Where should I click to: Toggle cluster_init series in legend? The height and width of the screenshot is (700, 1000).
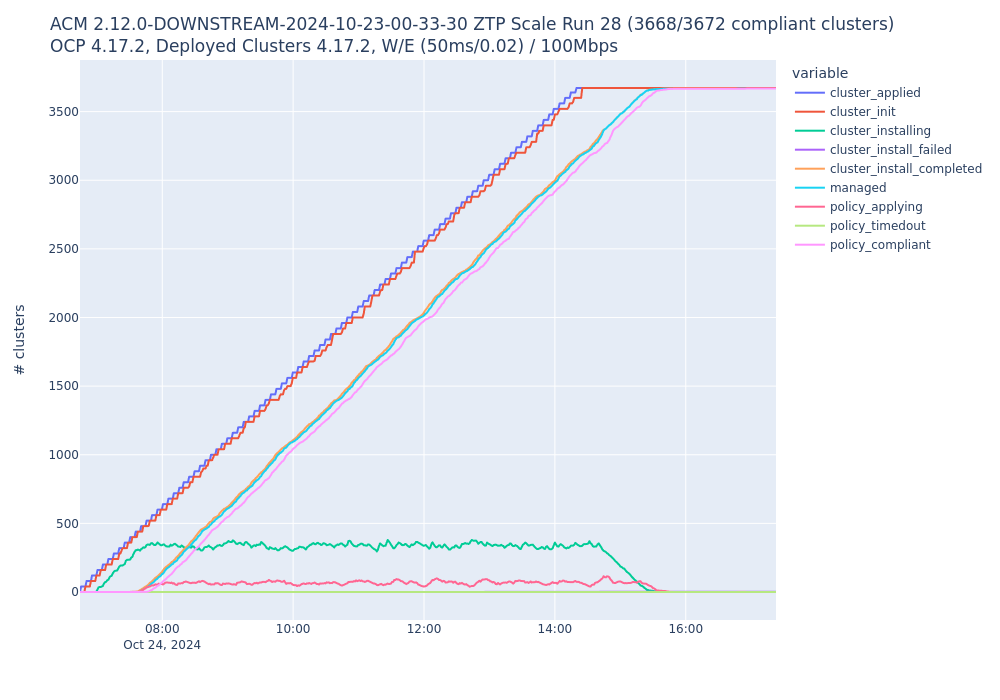845,112
